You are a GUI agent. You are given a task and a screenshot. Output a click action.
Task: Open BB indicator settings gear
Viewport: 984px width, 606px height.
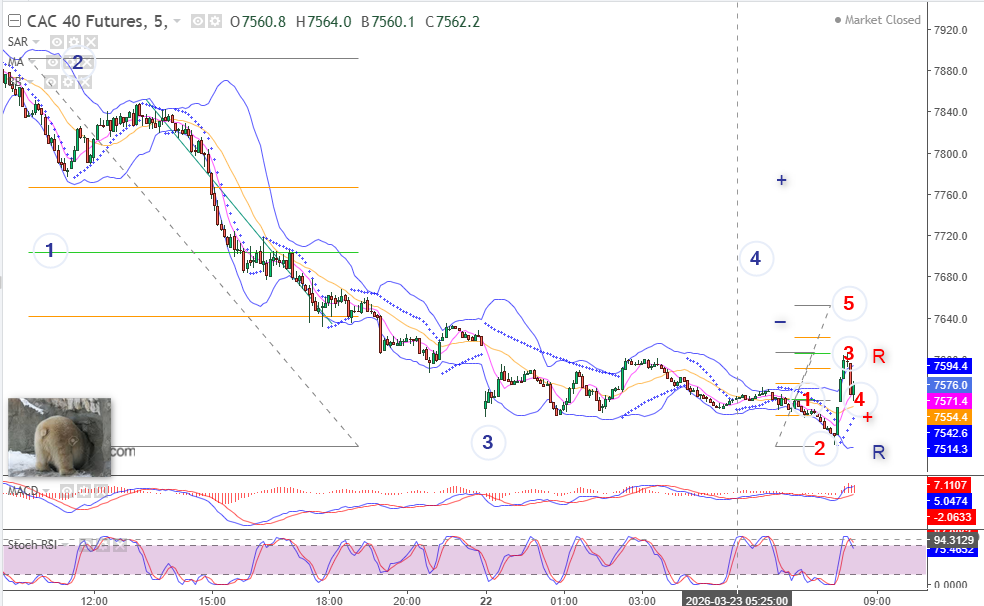68,82
